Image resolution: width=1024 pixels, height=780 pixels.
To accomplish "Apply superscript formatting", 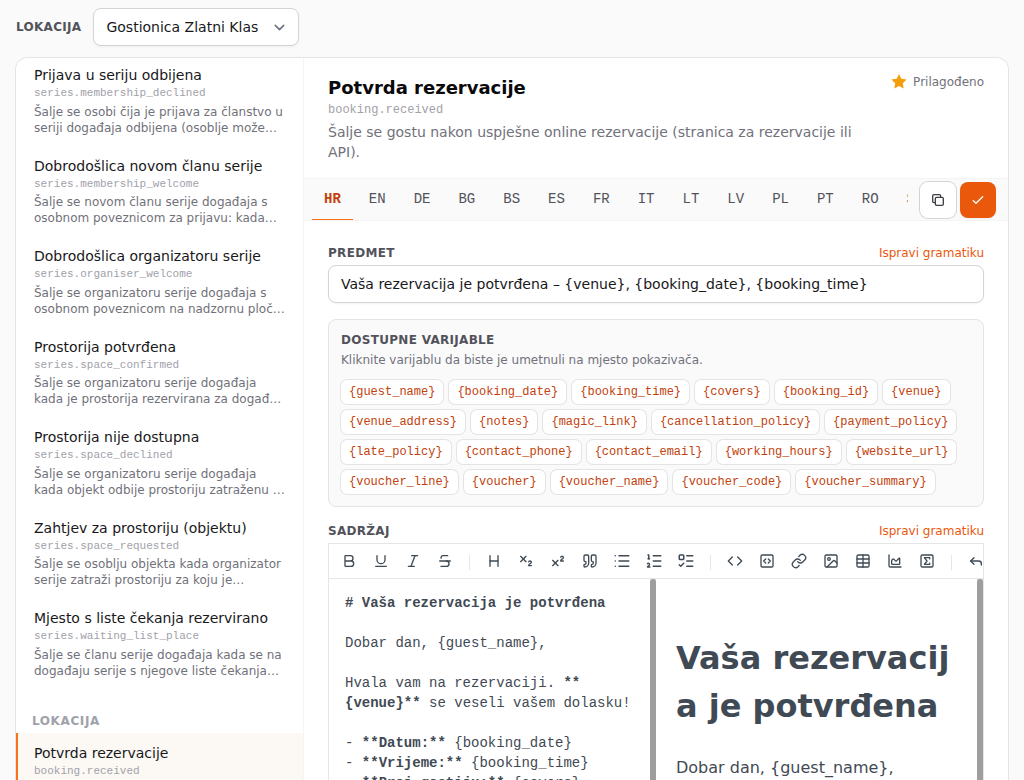I will [x=558, y=561].
